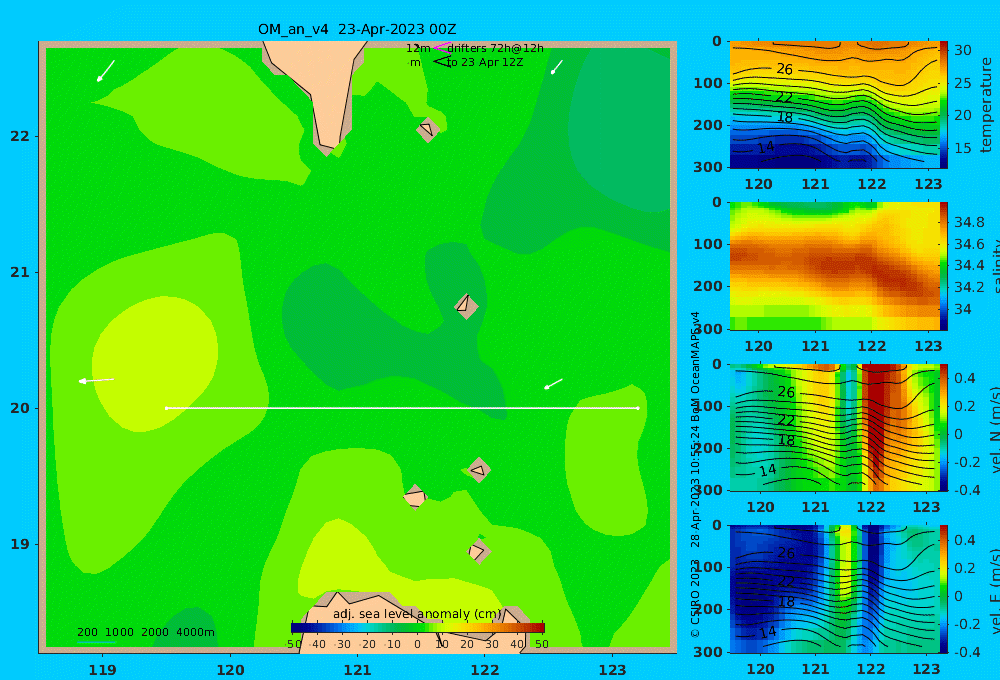This screenshot has width=1000, height=680.
Task: Click the west endpoint of the white transect line
Action: [x=166, y=408]
